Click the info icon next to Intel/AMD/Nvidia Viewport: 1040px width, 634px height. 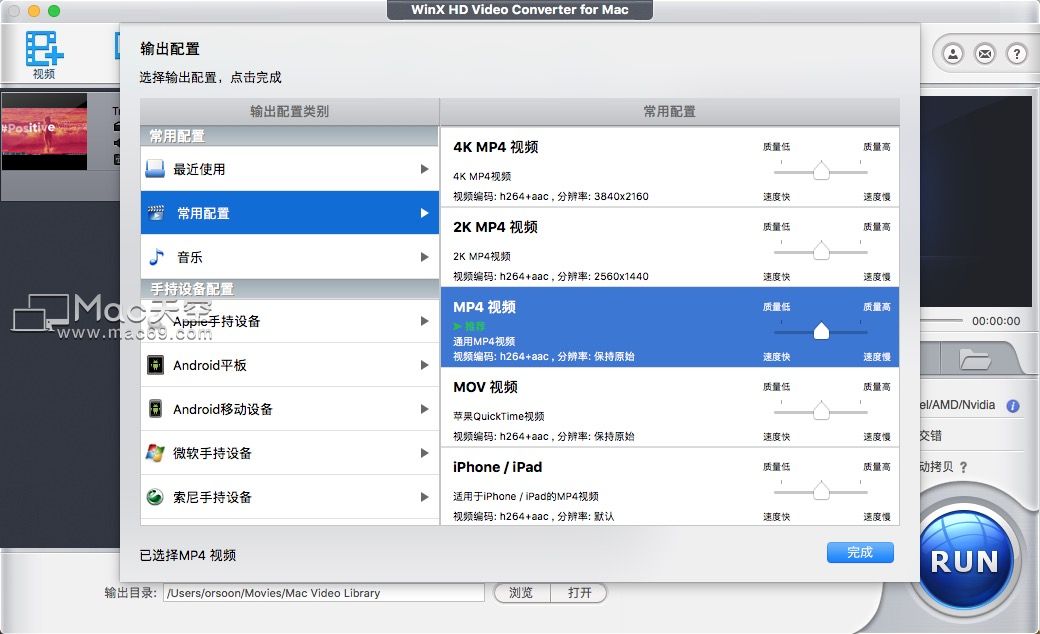coord(1011,407)
